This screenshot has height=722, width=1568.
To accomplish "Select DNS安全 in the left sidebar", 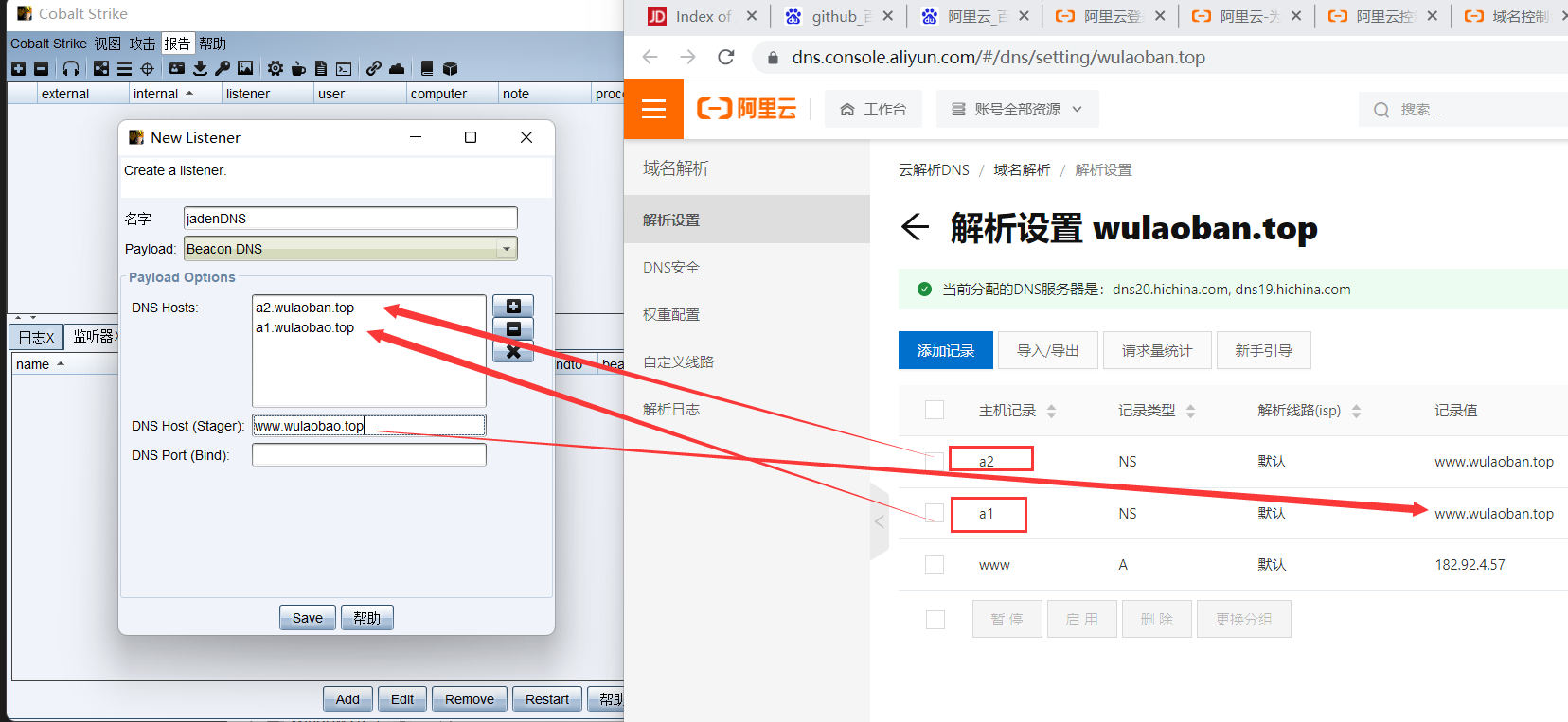I will pyautogui.click(x=671, y=268).
